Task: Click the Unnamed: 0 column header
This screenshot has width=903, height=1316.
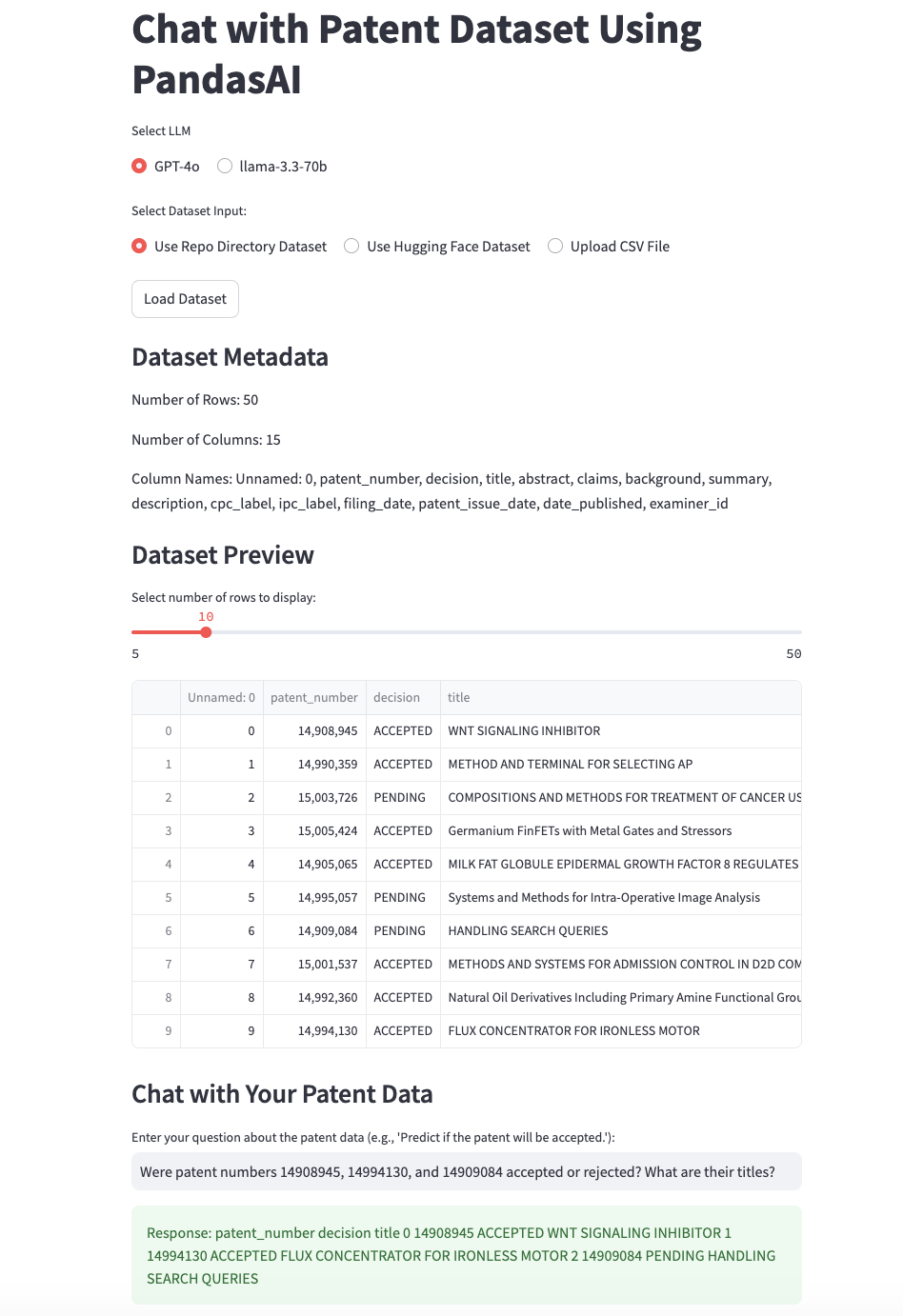Action: 221,698
